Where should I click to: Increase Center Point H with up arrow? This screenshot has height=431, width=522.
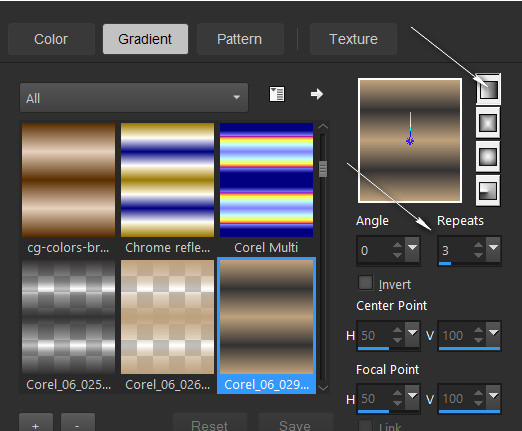tap(397, 330)
